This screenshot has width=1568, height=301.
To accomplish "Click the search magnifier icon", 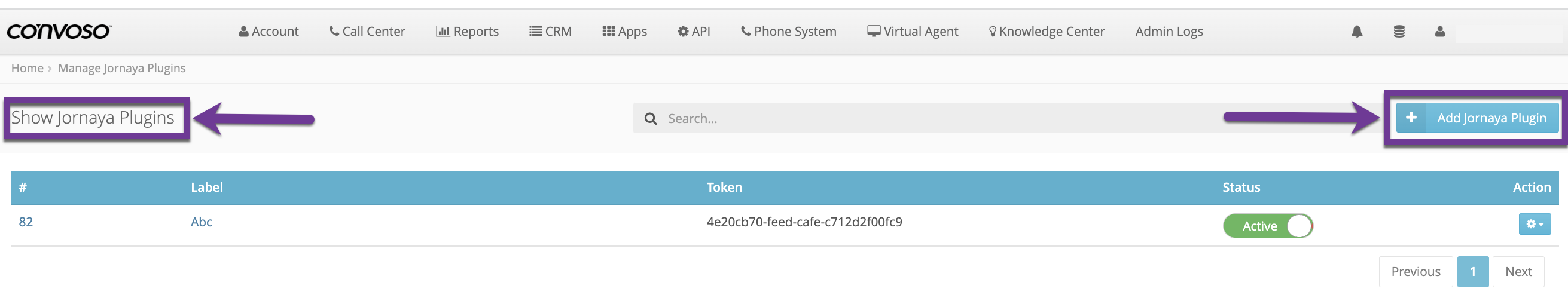I will (650, 119).
